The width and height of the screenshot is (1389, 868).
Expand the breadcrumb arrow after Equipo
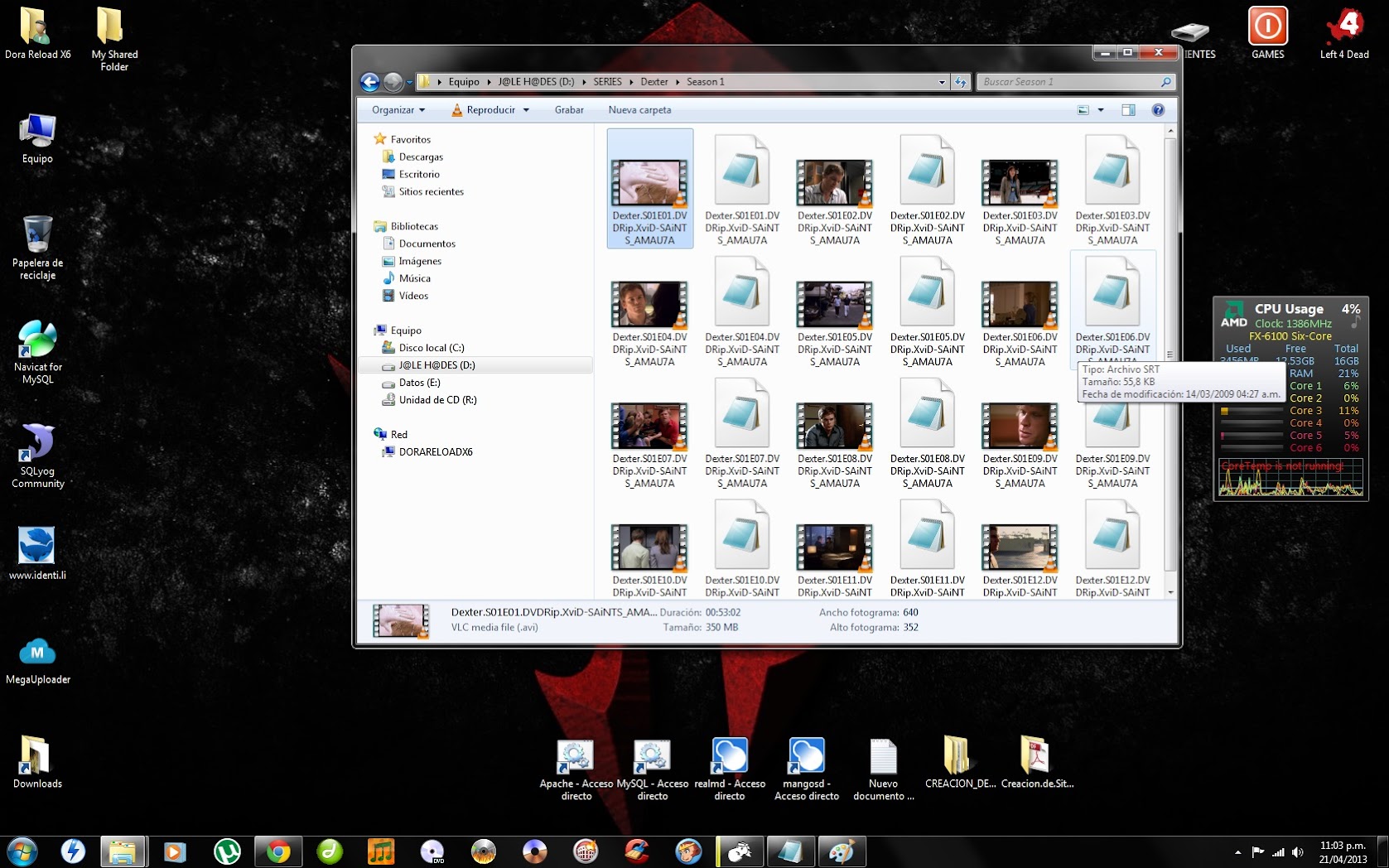(489, 82)
